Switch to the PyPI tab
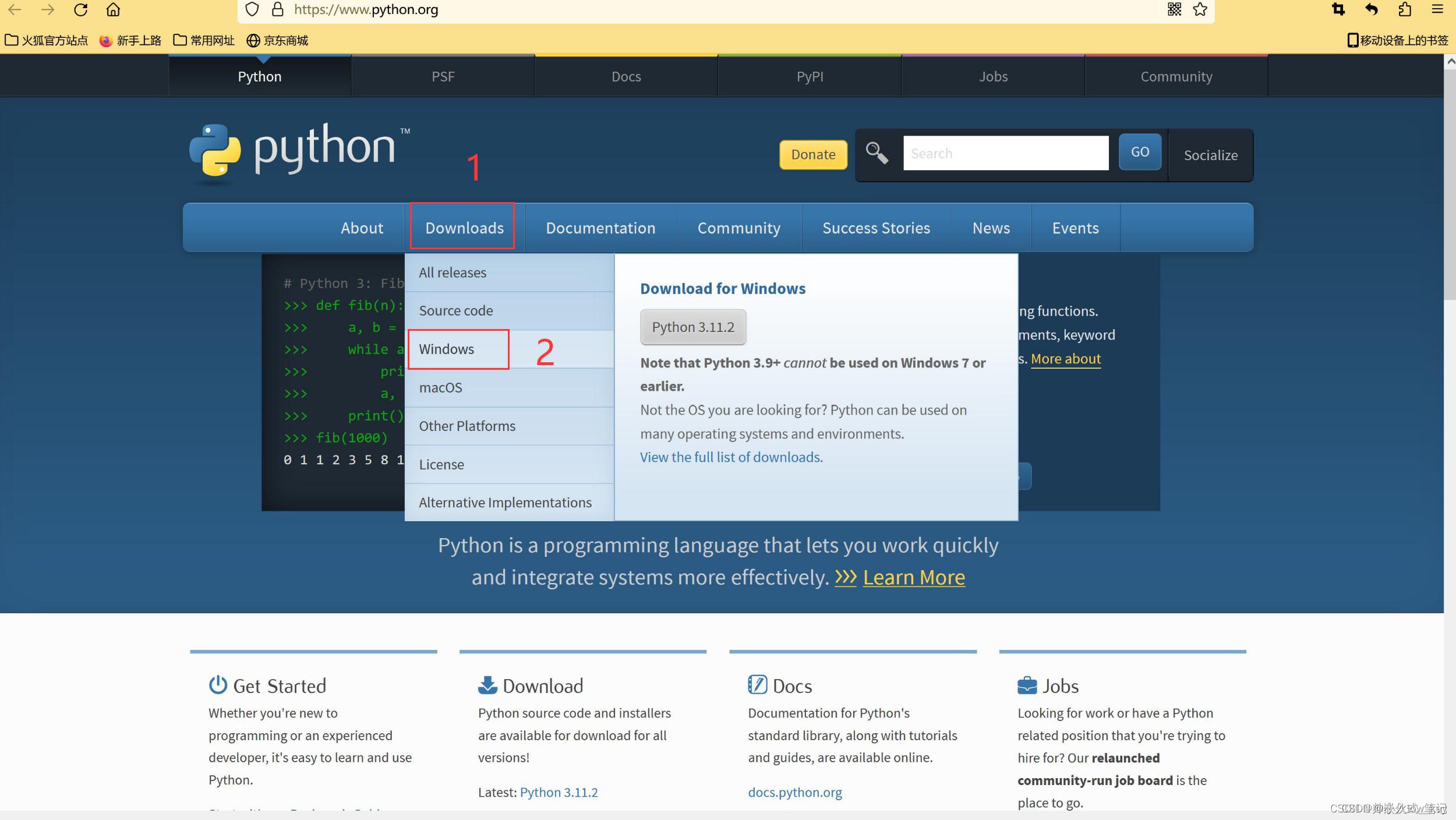1456x820 pixels. (810, 76)
